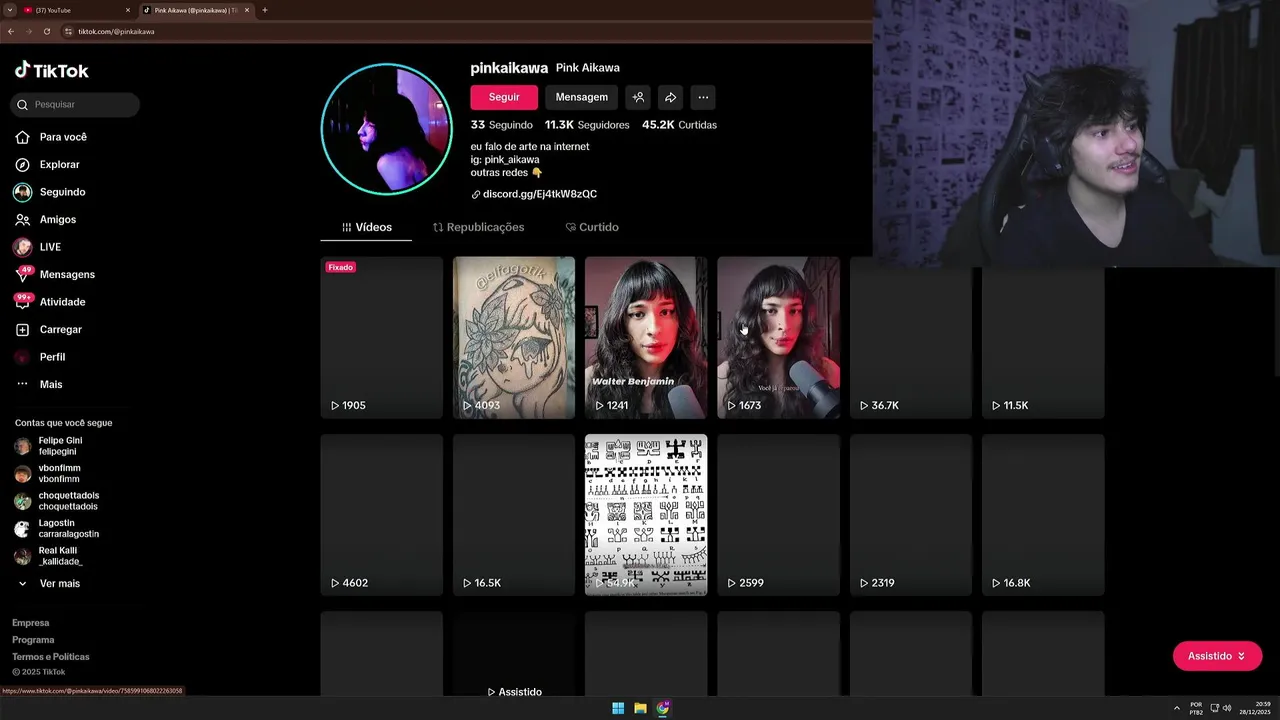The height and width of the screenshot is (720, 1280).
Task: Click the 33 Seguindo count
Action: (x=502, y=125)
